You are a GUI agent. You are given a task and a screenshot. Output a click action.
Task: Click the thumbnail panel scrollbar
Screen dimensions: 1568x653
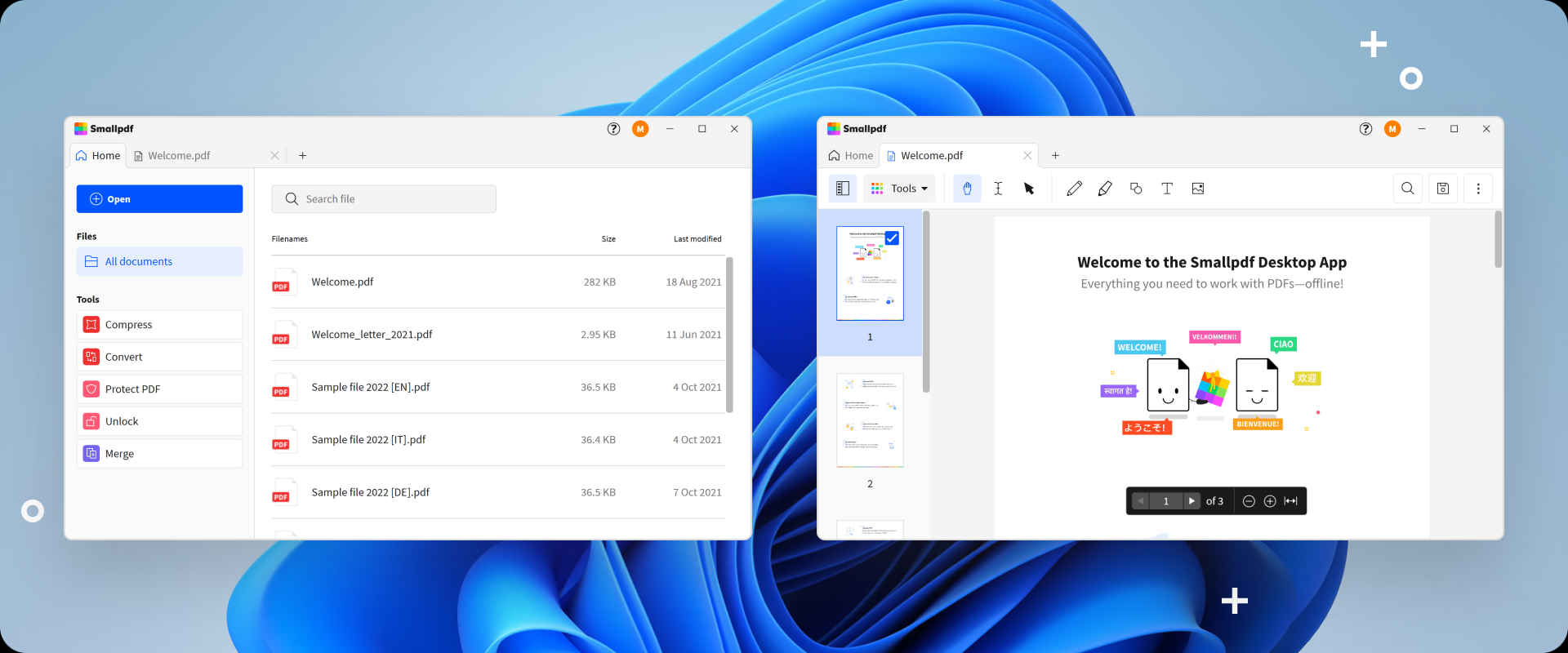(926, 302)
